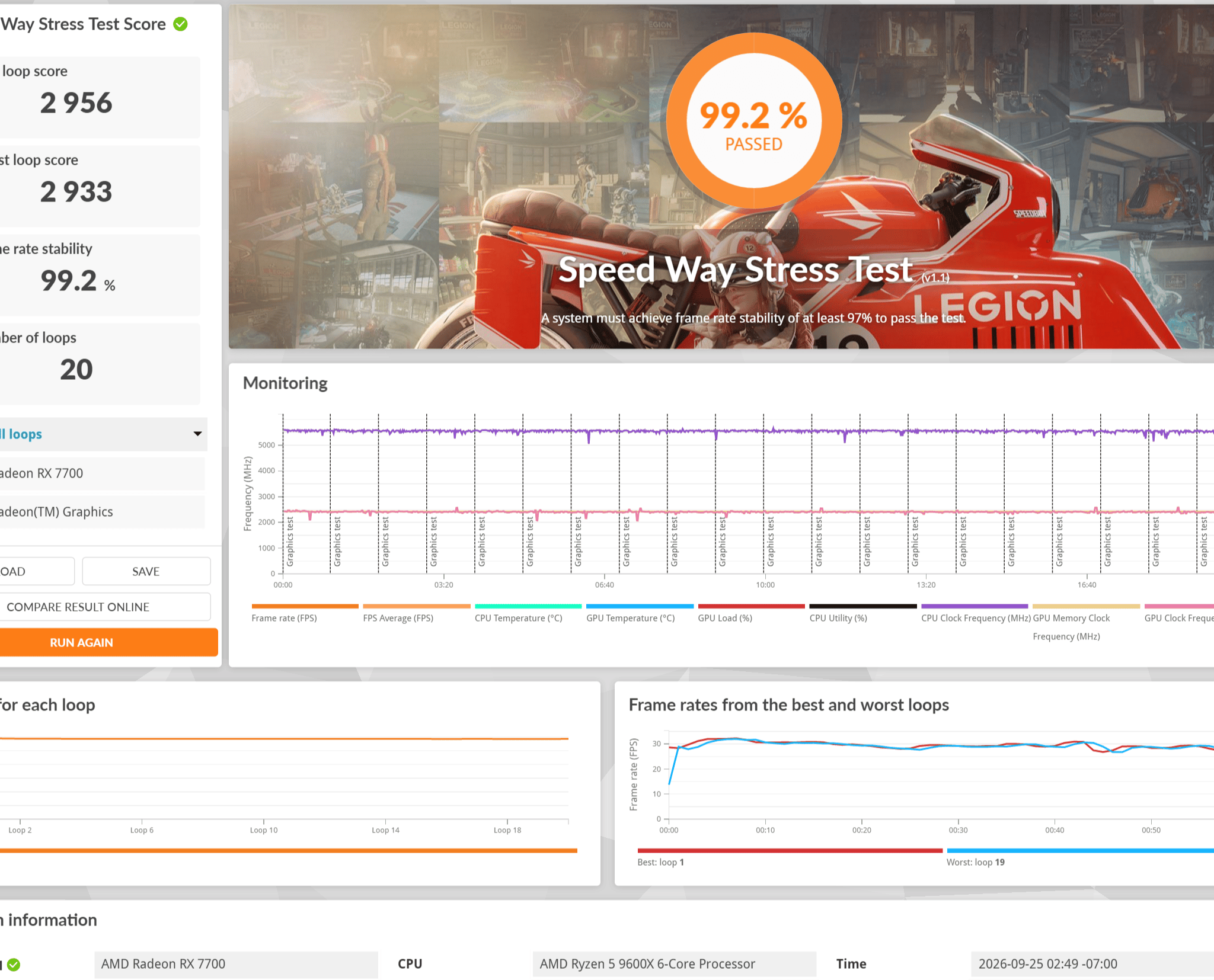Click the Frame rates from best and worst loops heading

click(x=789, y=705)
